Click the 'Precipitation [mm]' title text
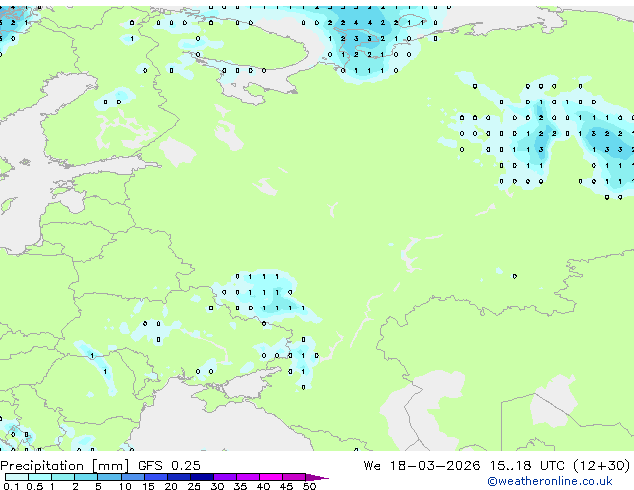The height and width of the screenshot is (490, 634). (x=65, y=466)
